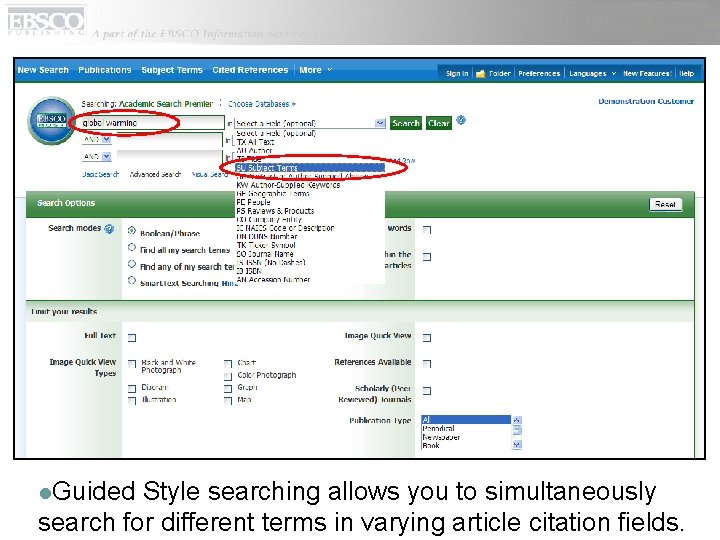Choose GE Geographic Terms option
The image size is (720, 540).
pyautogui.click(x=310, y=194)
